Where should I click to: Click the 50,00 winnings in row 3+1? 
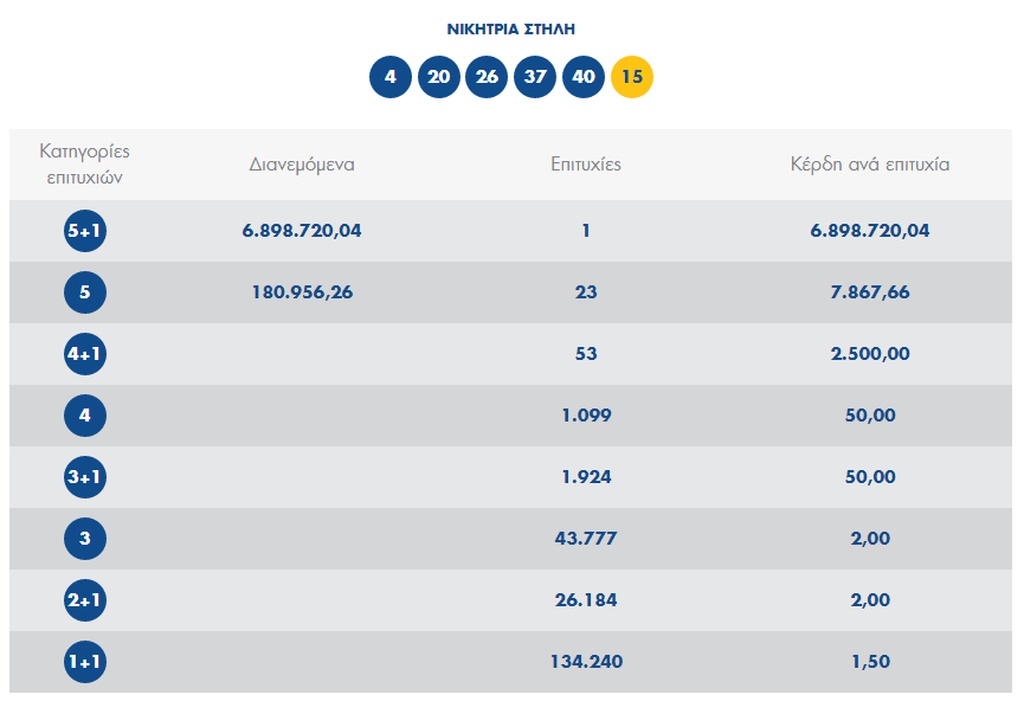point(870,477)
